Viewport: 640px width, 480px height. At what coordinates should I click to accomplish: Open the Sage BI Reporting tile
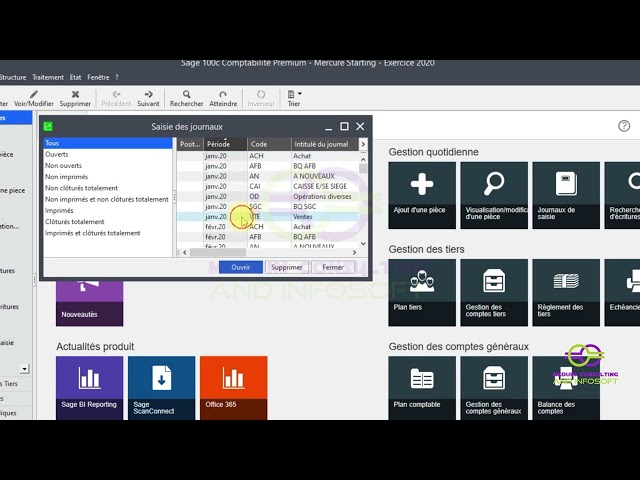[x=89, y=388]
